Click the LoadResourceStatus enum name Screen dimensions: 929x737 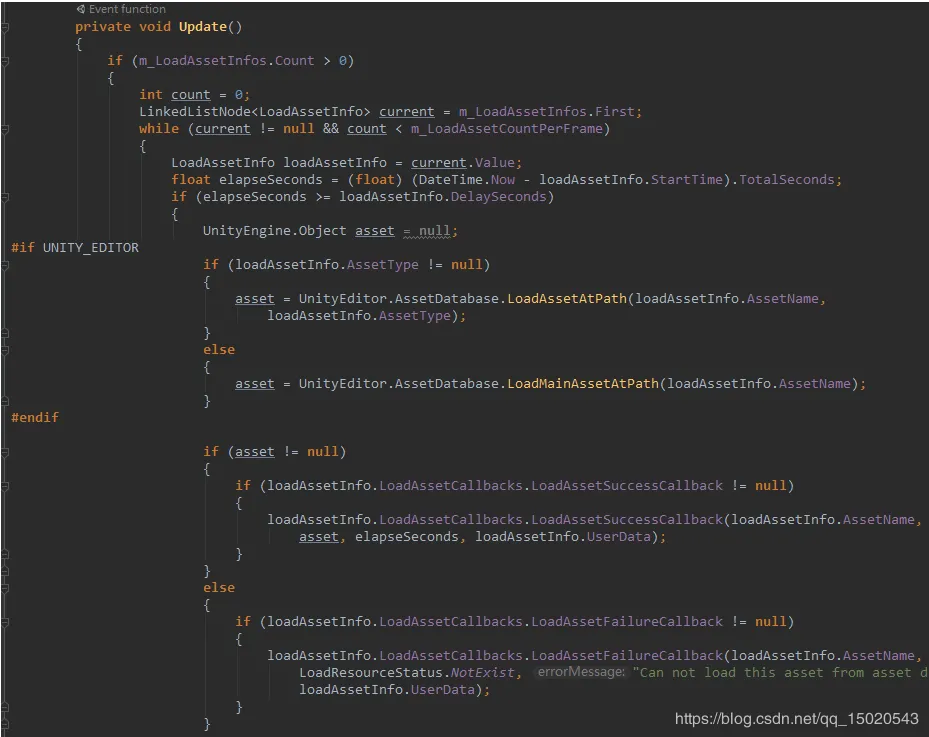pyautogui.click(x=370, y=673)
